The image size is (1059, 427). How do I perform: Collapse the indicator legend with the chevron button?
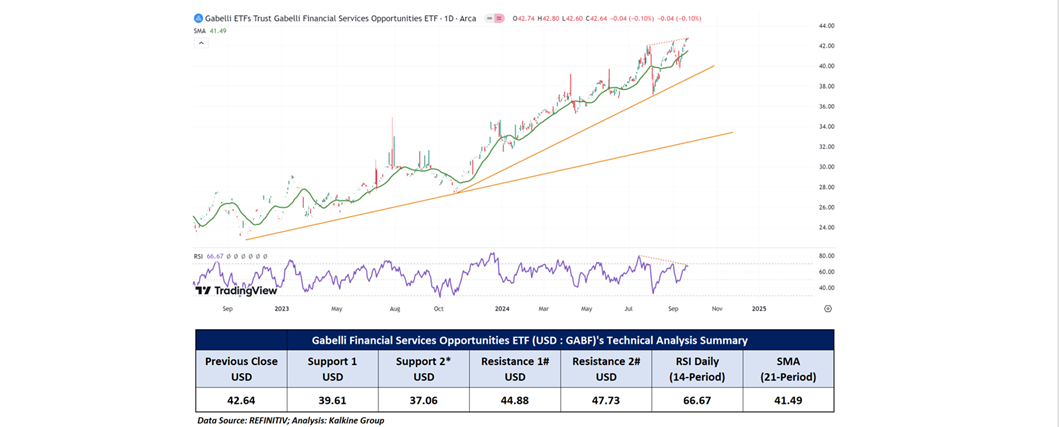pyautogui.click(x=201, y=43)
